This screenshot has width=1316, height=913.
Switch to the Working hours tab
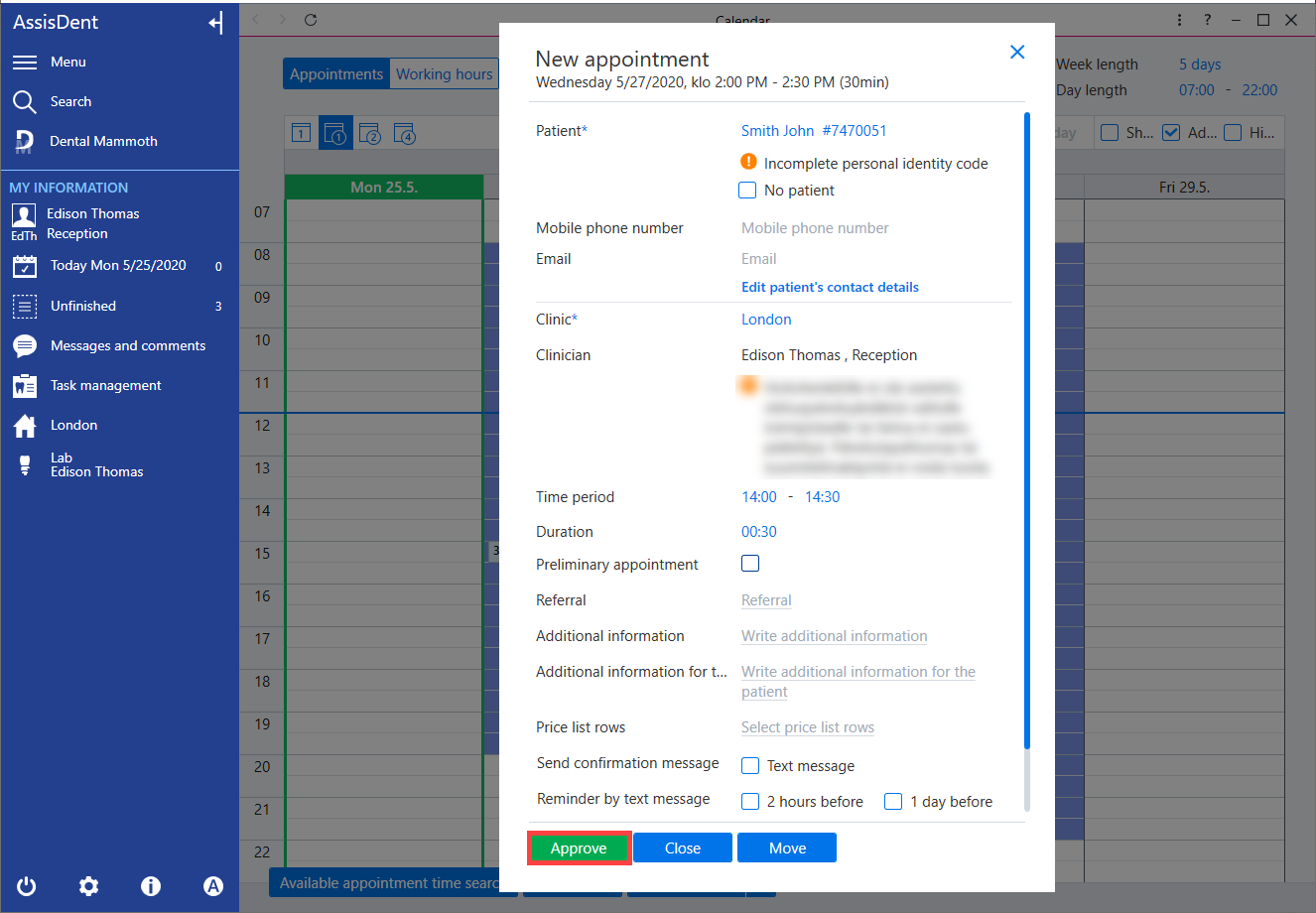click(x=445, y=74)
